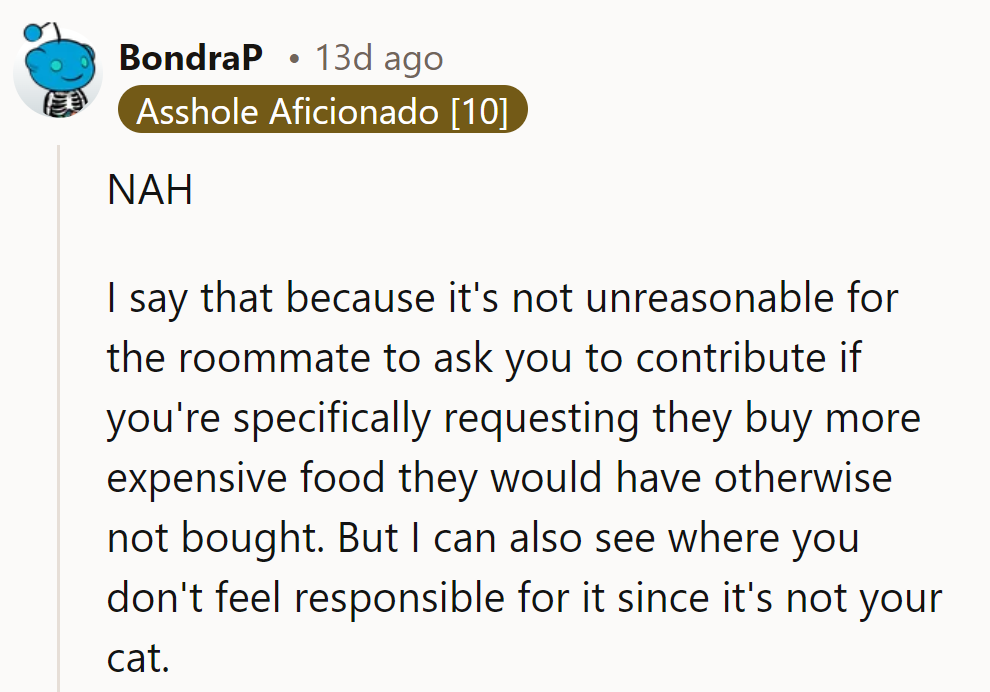
Task: Click the word "otherwise" in the comment
Action: pos(802,478)
